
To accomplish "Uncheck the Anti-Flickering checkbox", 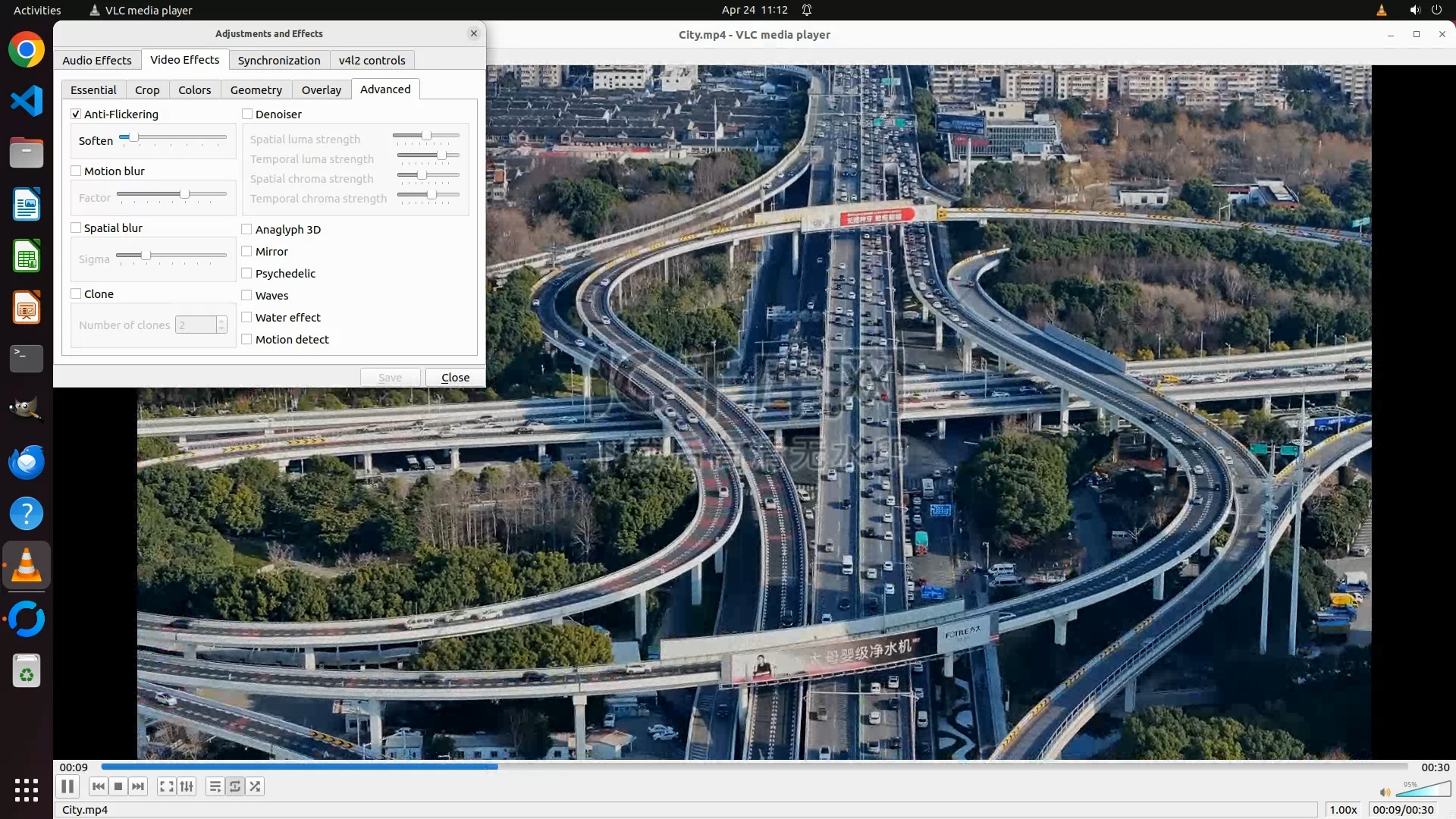I will point(76,114).
